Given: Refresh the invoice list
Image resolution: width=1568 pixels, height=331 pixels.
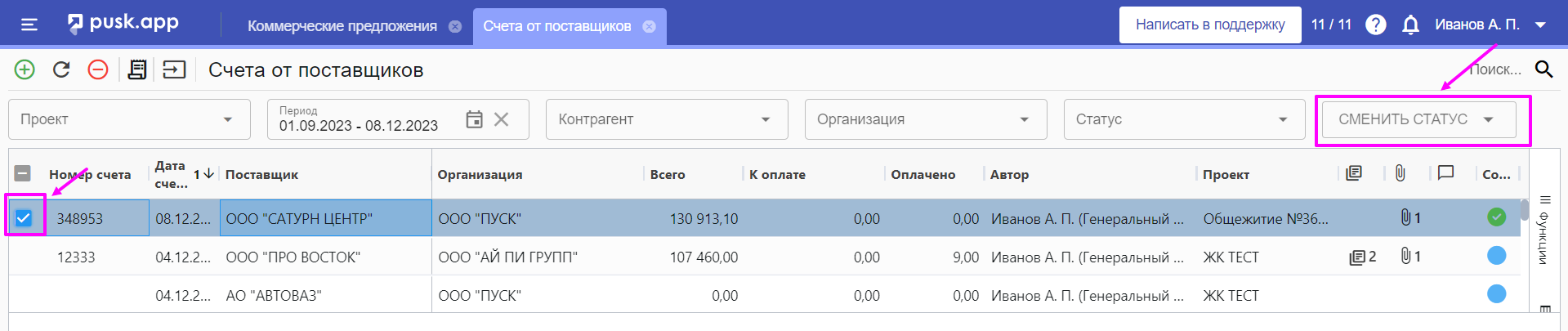Looking at the screenshot, I should (61, 69).
